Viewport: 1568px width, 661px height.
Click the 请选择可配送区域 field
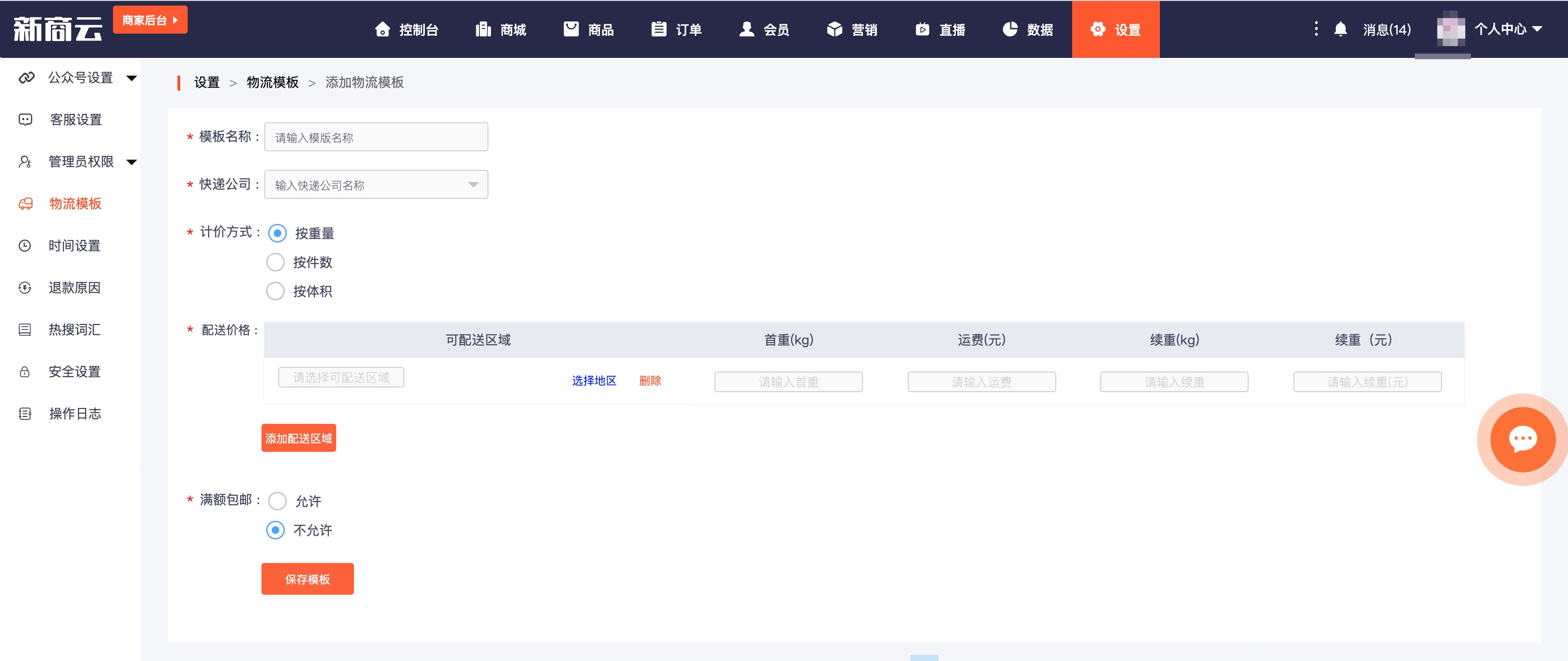pos(341,377)
